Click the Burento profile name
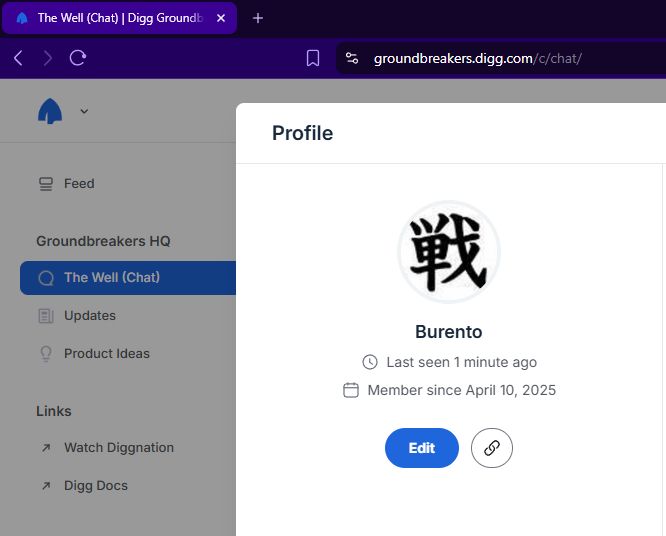This screenshot has height=536, width=666. click(449, 332)
